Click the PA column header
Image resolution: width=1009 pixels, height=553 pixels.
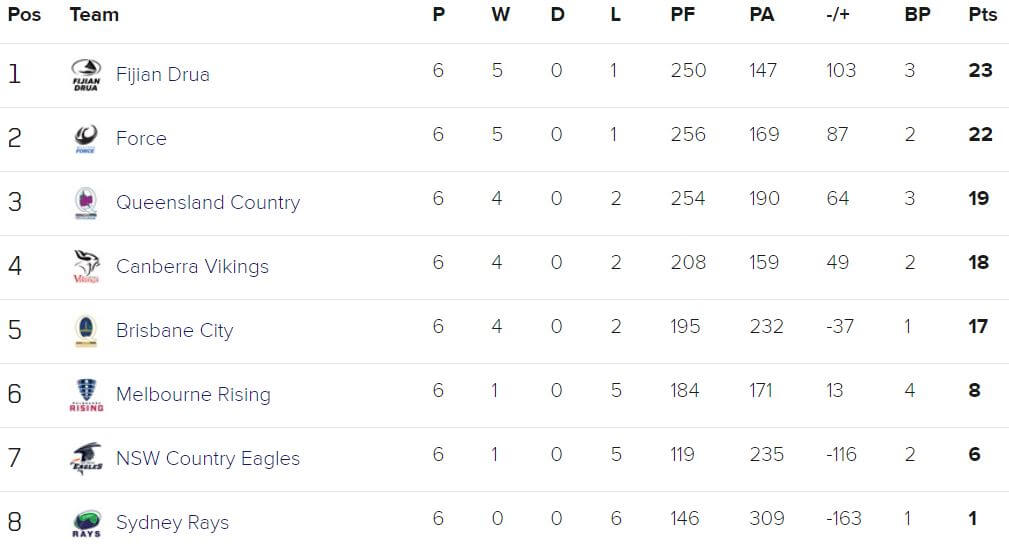point(762,14)
